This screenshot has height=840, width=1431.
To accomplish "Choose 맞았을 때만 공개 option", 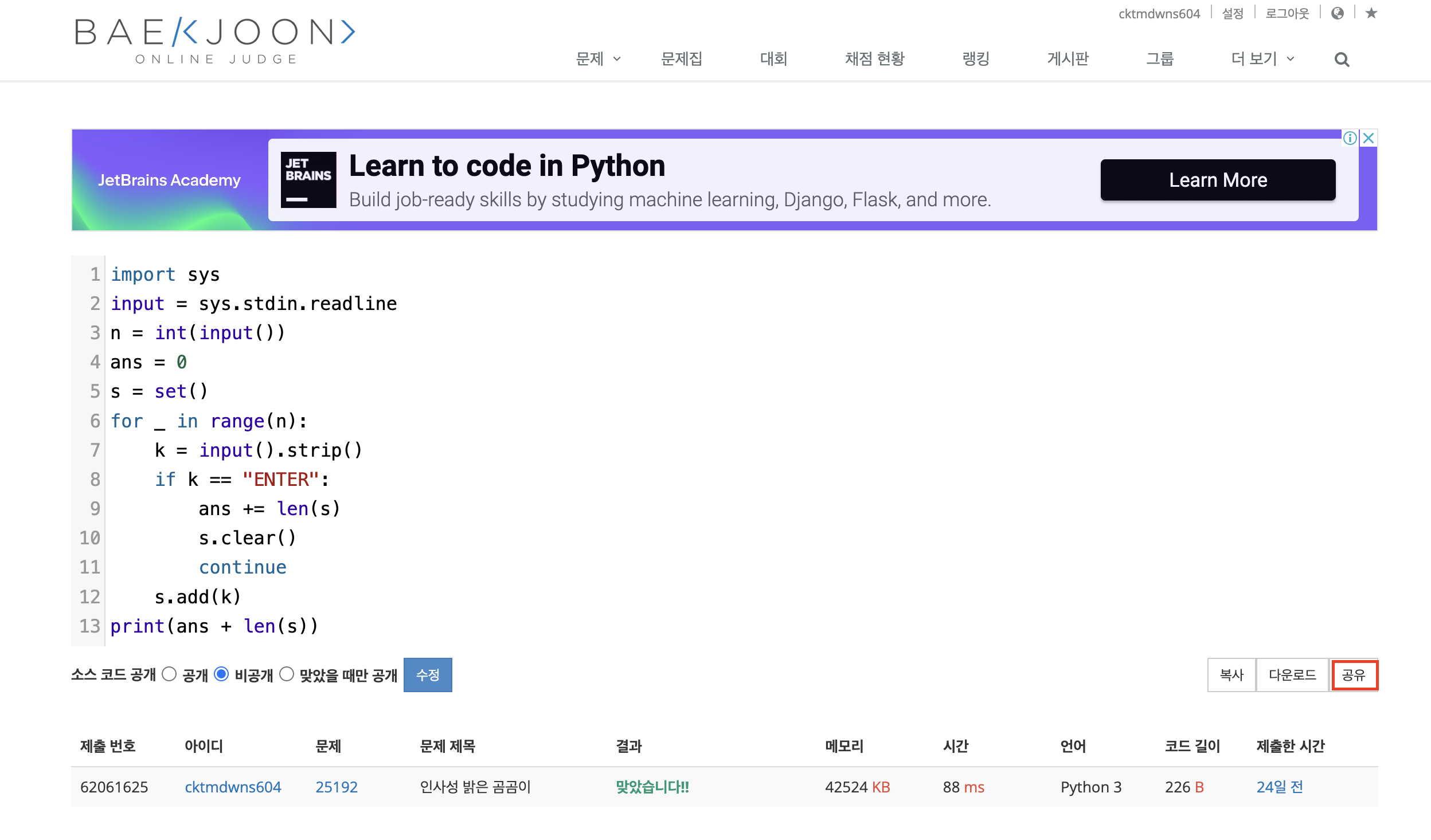I will click(x=288, y=675).
